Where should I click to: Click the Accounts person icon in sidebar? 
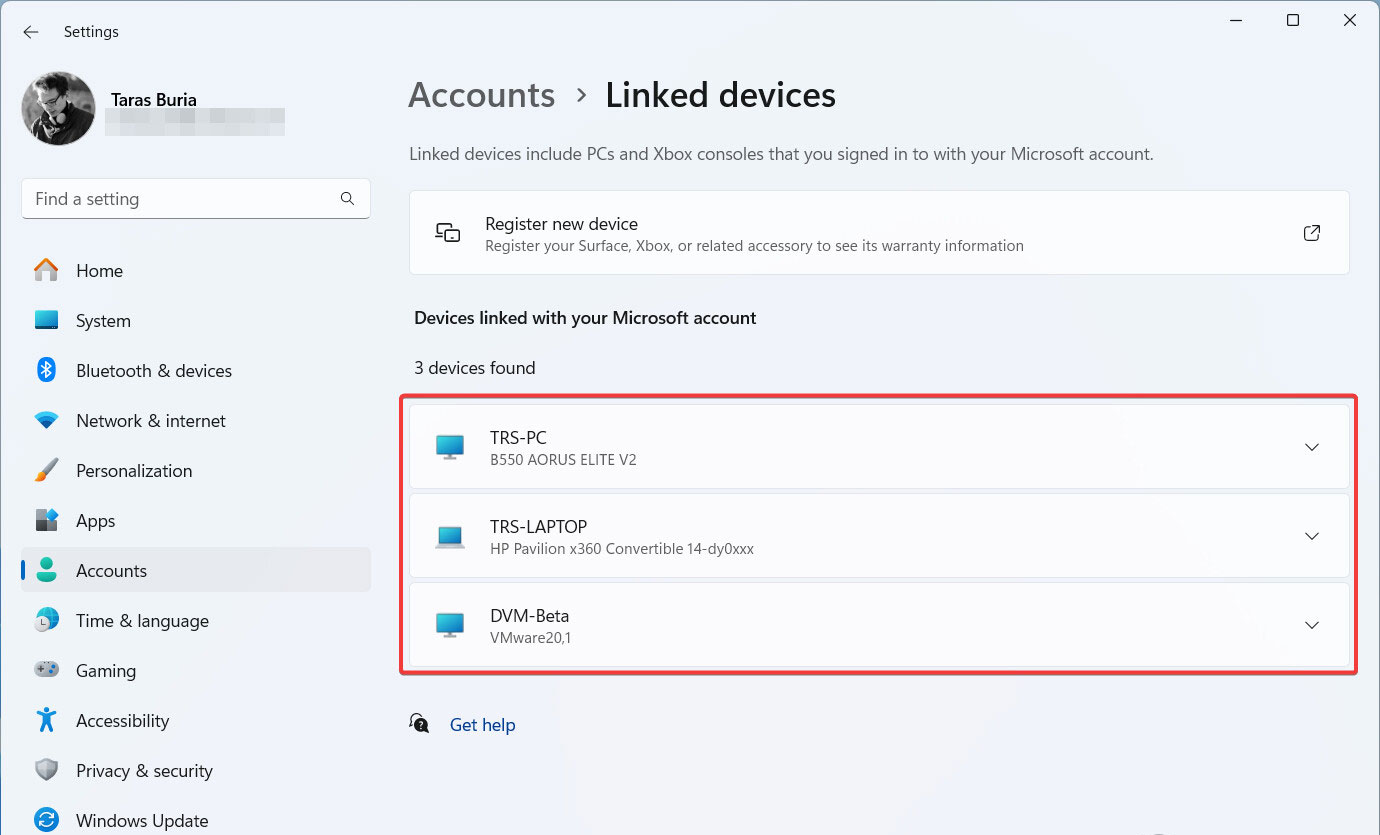[x=46, y=570]
